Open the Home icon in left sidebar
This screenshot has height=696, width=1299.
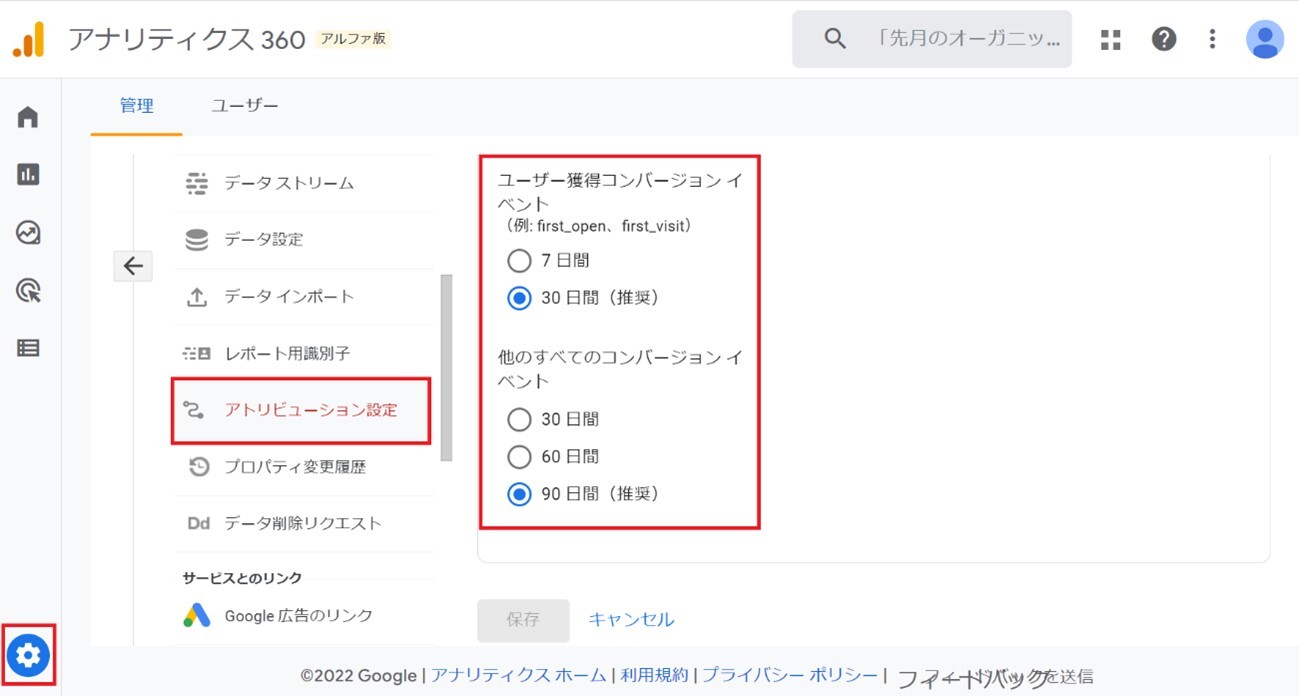tap(28, 117)
